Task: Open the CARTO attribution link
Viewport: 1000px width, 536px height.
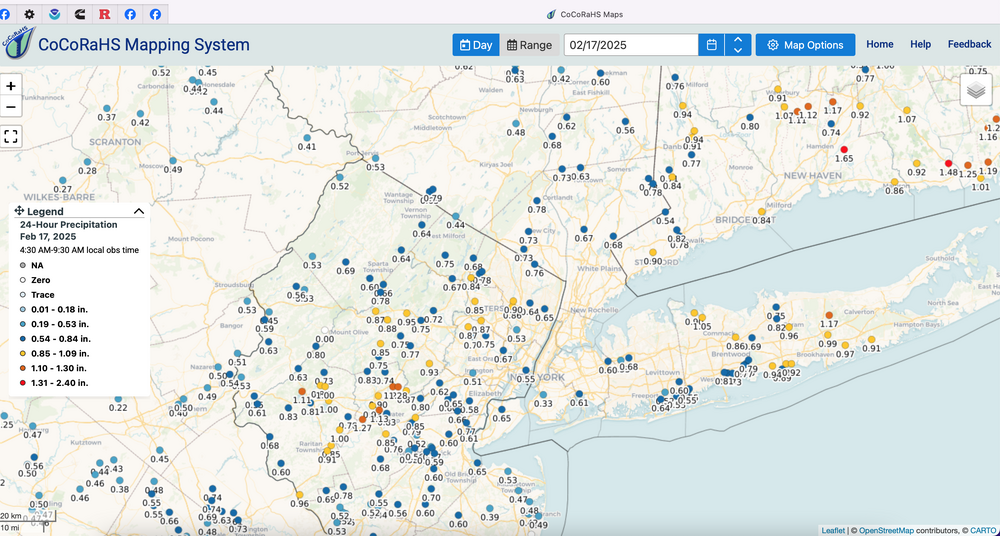Action: point(982,530)
